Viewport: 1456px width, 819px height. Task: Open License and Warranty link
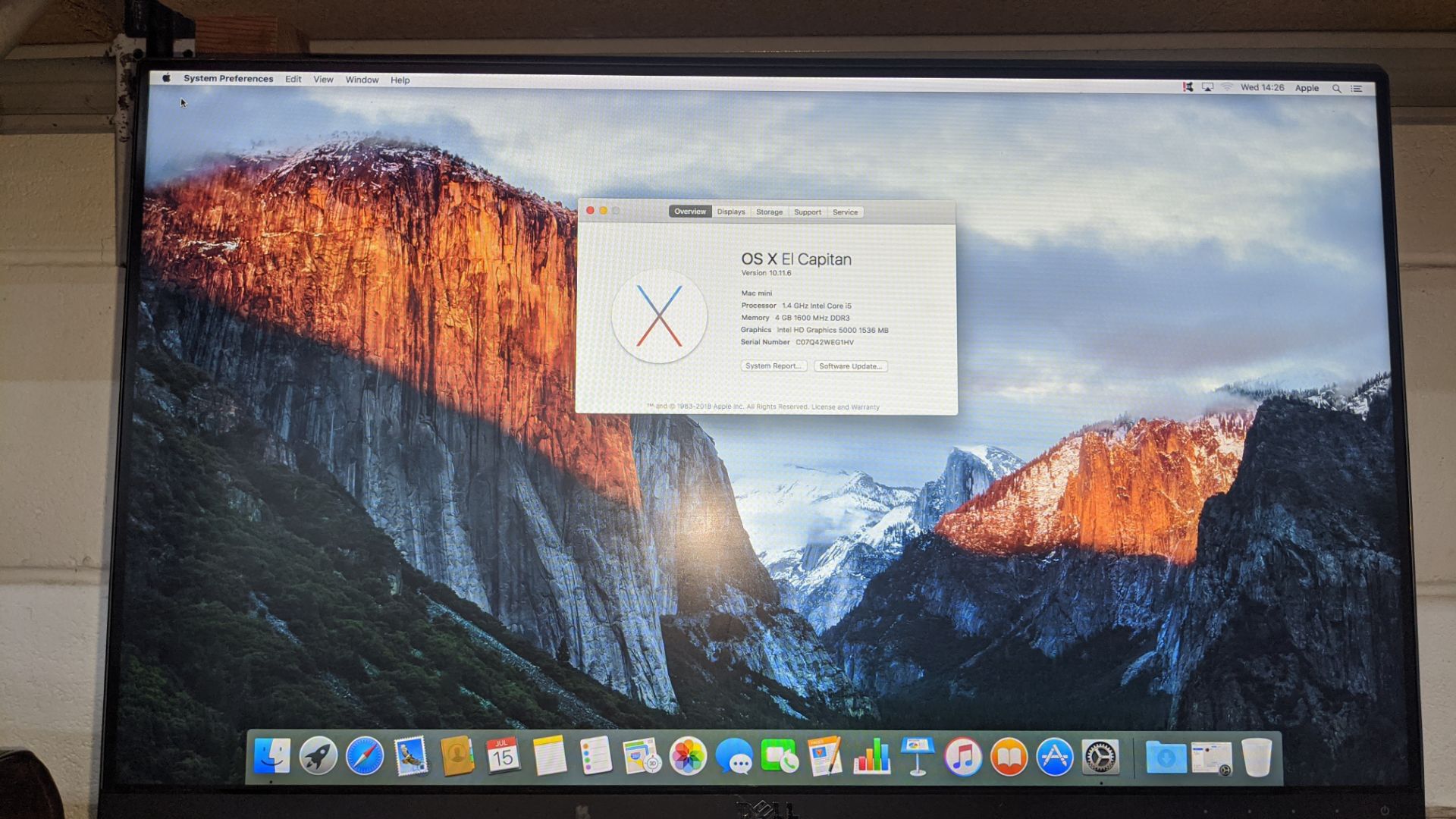tap(845, 407)
